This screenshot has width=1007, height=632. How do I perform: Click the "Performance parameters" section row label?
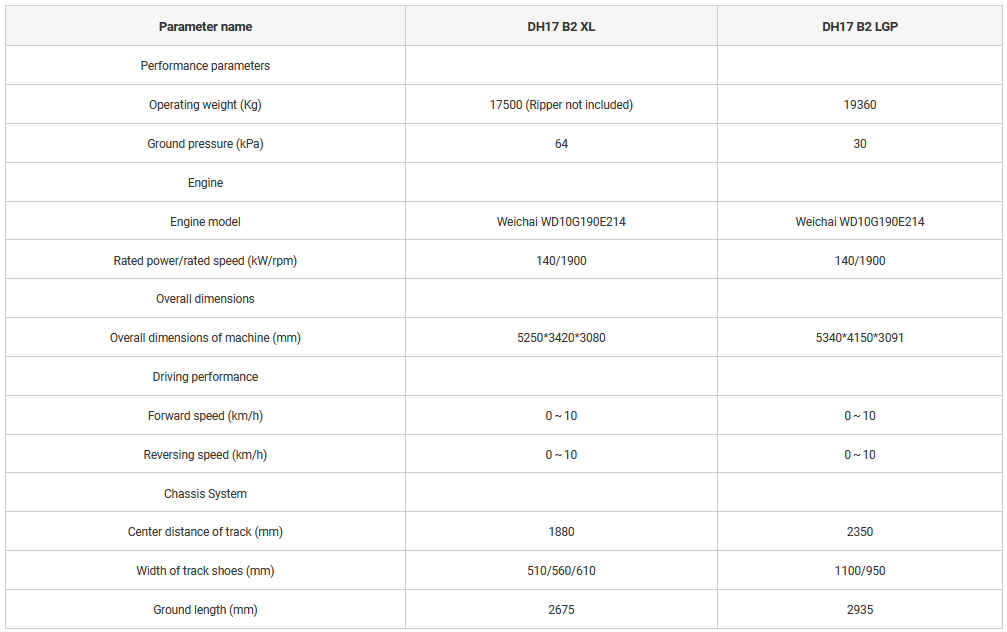pos(205,66)
